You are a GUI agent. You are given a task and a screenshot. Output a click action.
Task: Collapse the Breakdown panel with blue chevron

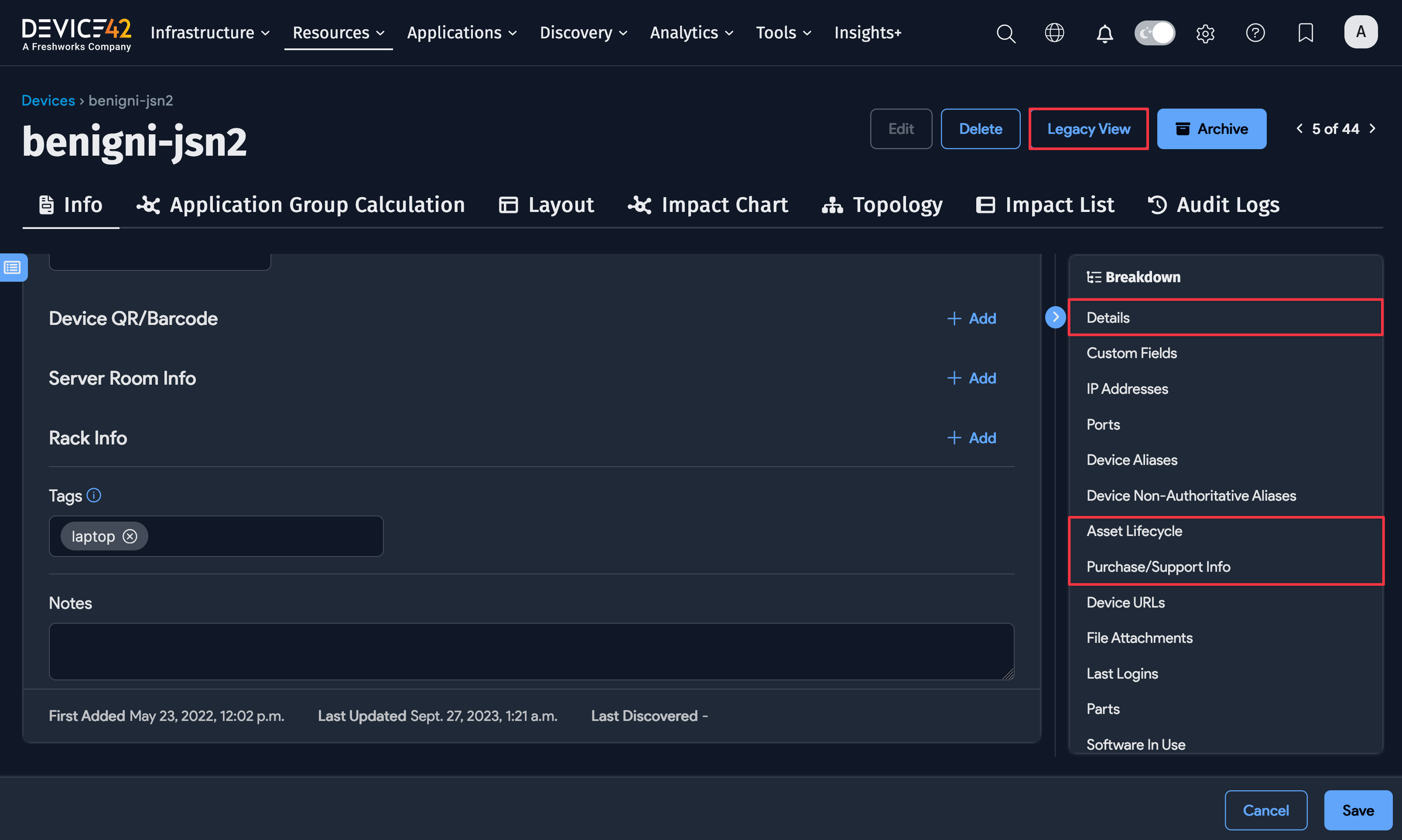[1055, 317]
